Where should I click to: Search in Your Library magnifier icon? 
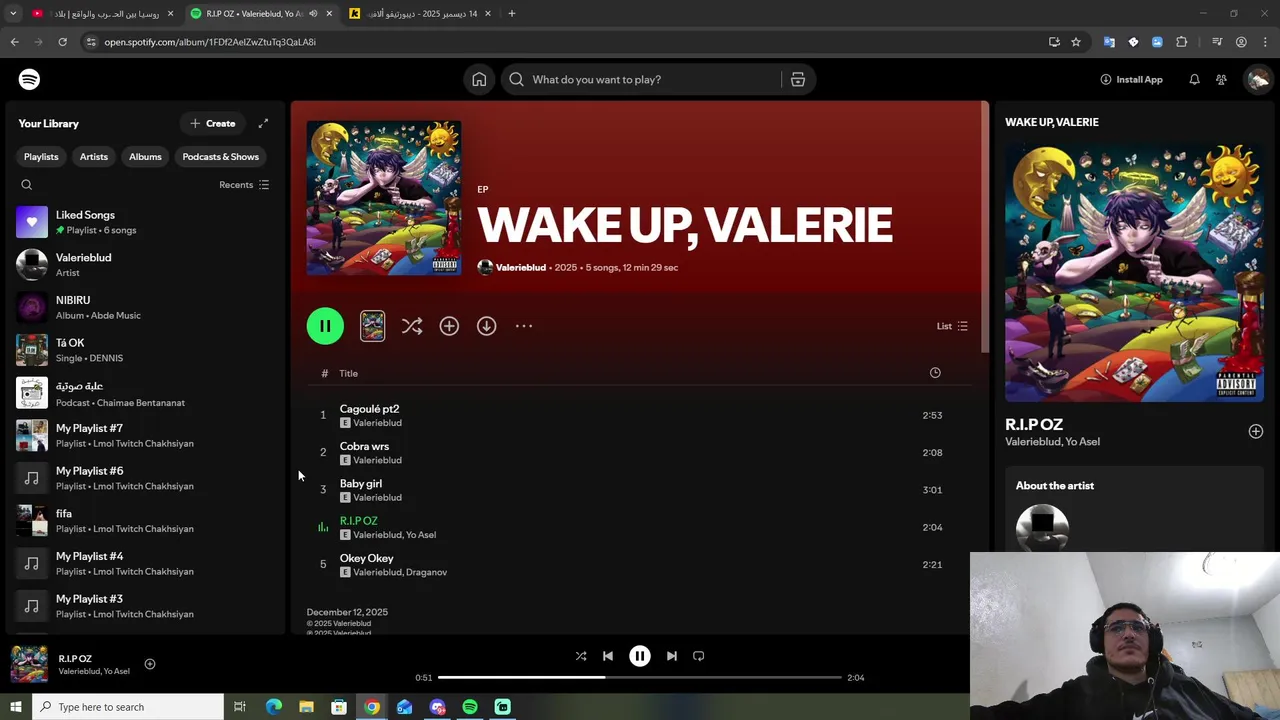pyautogui.click(x=27, y=185)
